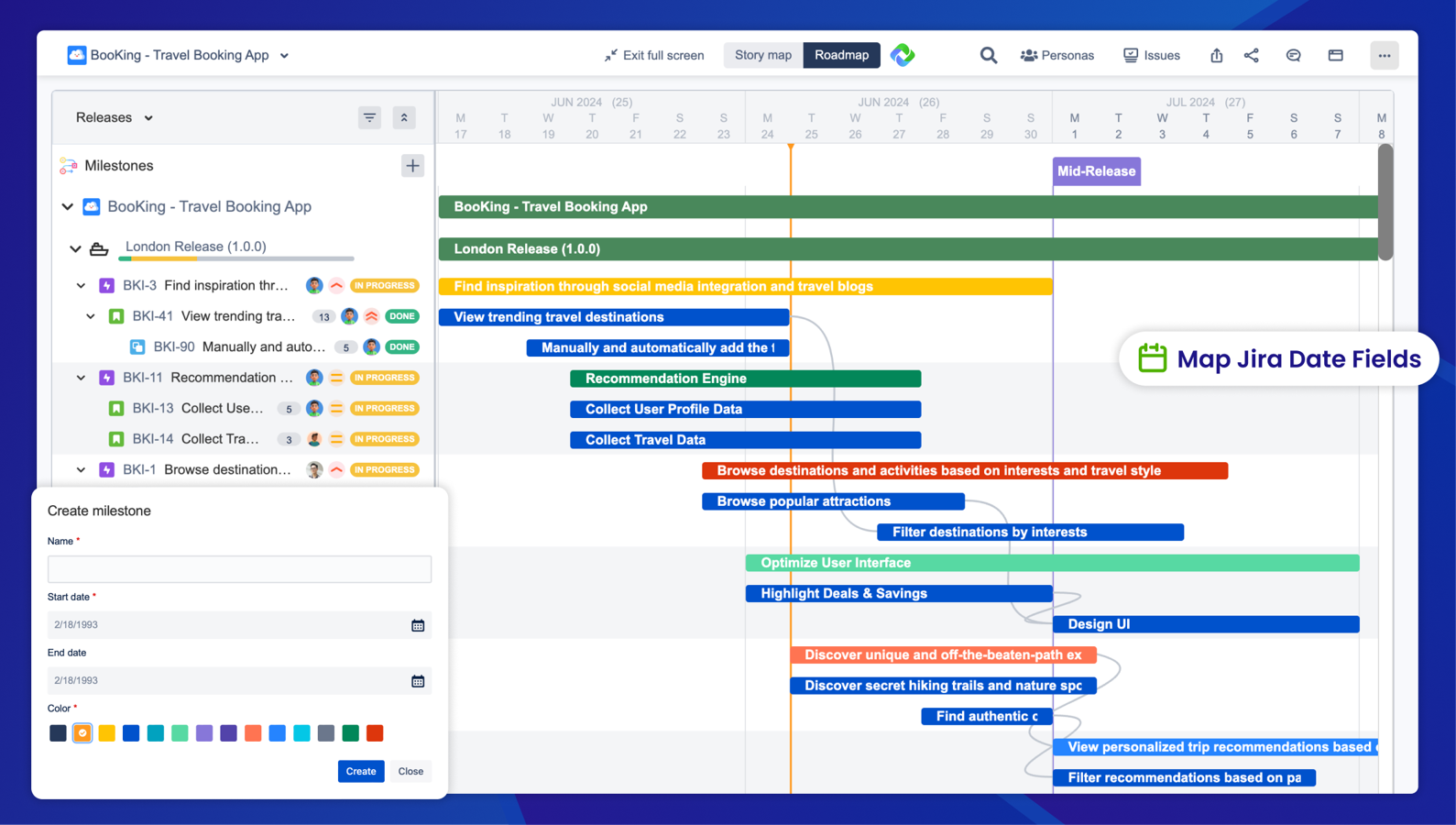This screenshot has width=1456, height=825.
Task: Collapse the London Release (1.0.0) row
Action: tap(76, 248)
